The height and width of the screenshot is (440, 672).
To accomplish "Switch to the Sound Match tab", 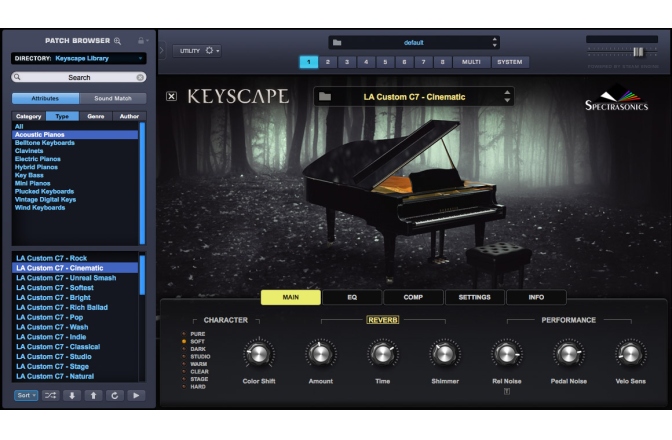I will tap(113, 98).
